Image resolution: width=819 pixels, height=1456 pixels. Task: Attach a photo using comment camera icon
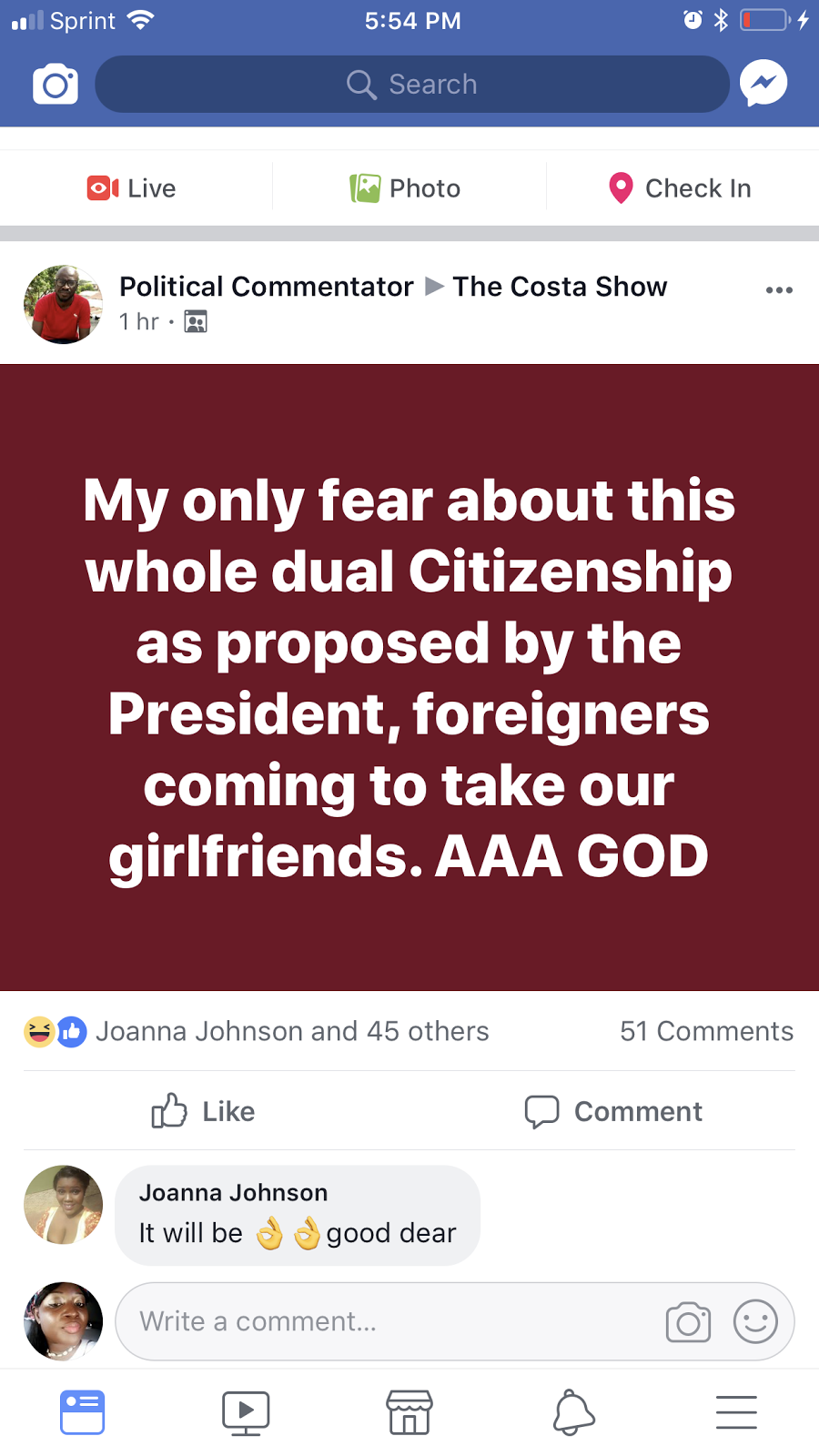point(689,1322)
